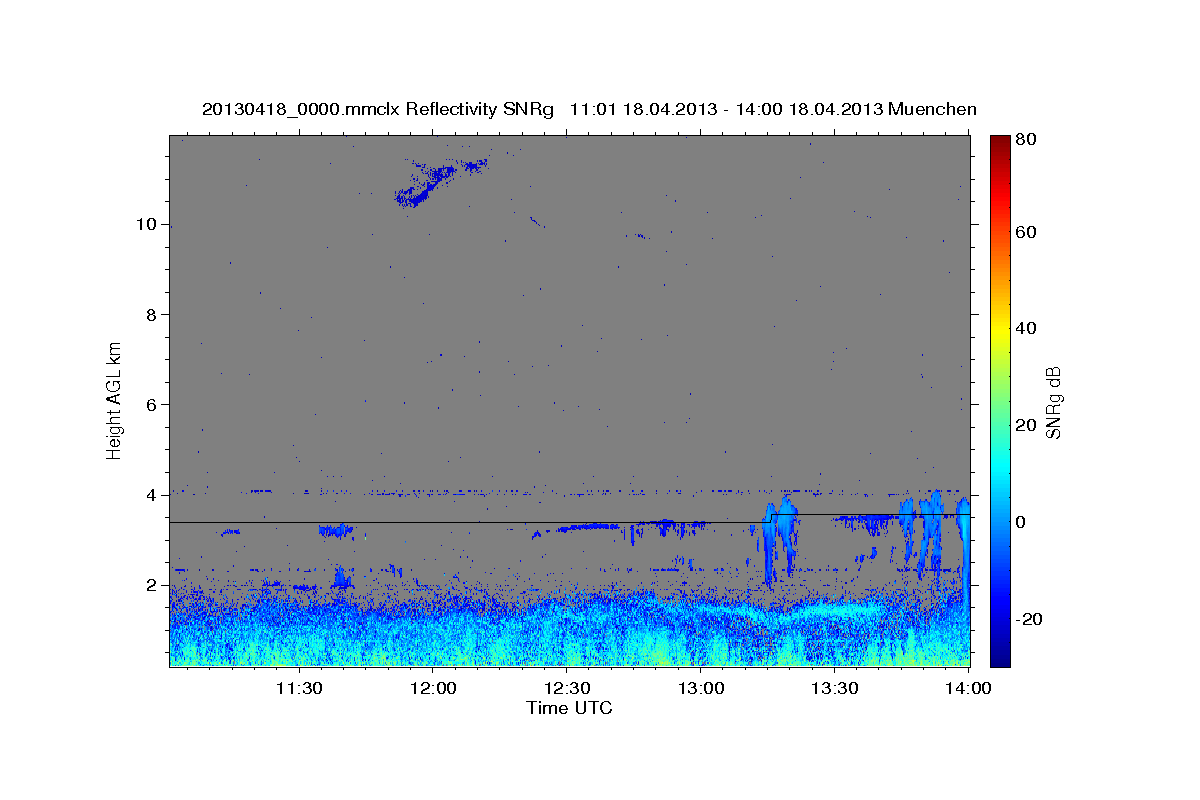The image size is (1200, 800).
Task: Click the 12:00 time tick label
Action: (x=432, y=688)
